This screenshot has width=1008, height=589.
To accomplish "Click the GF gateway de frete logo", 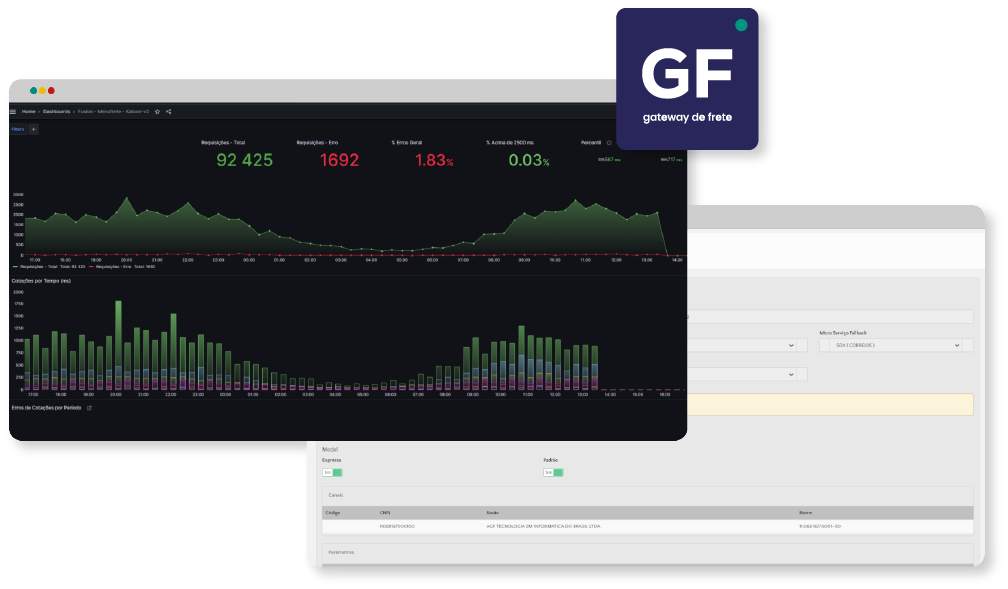I will tap(687, 79).
